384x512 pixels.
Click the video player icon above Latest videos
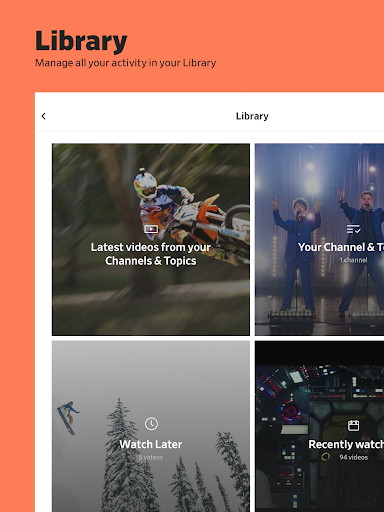(x=151, y=229)
